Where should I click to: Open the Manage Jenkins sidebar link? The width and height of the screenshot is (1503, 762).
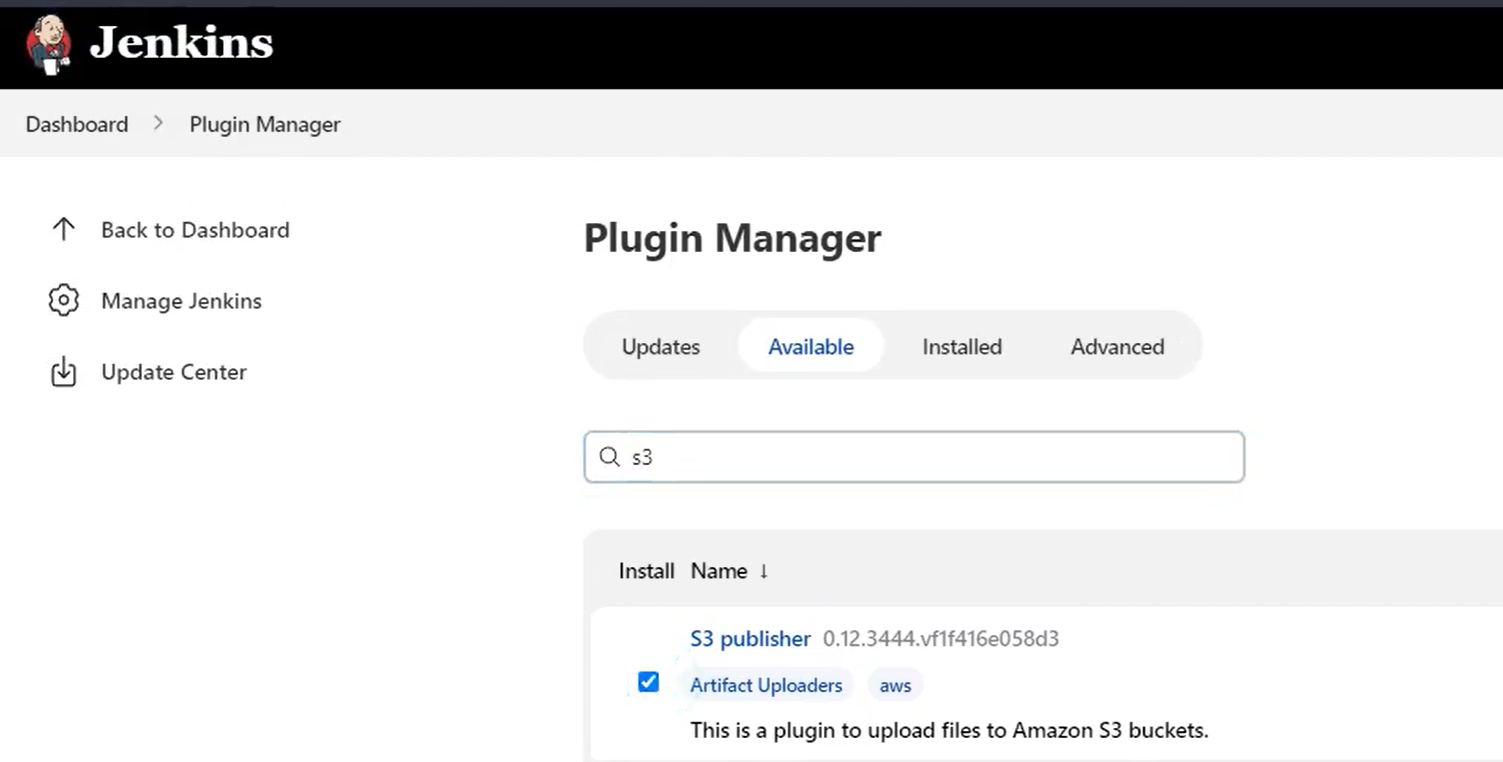point(181,301)
